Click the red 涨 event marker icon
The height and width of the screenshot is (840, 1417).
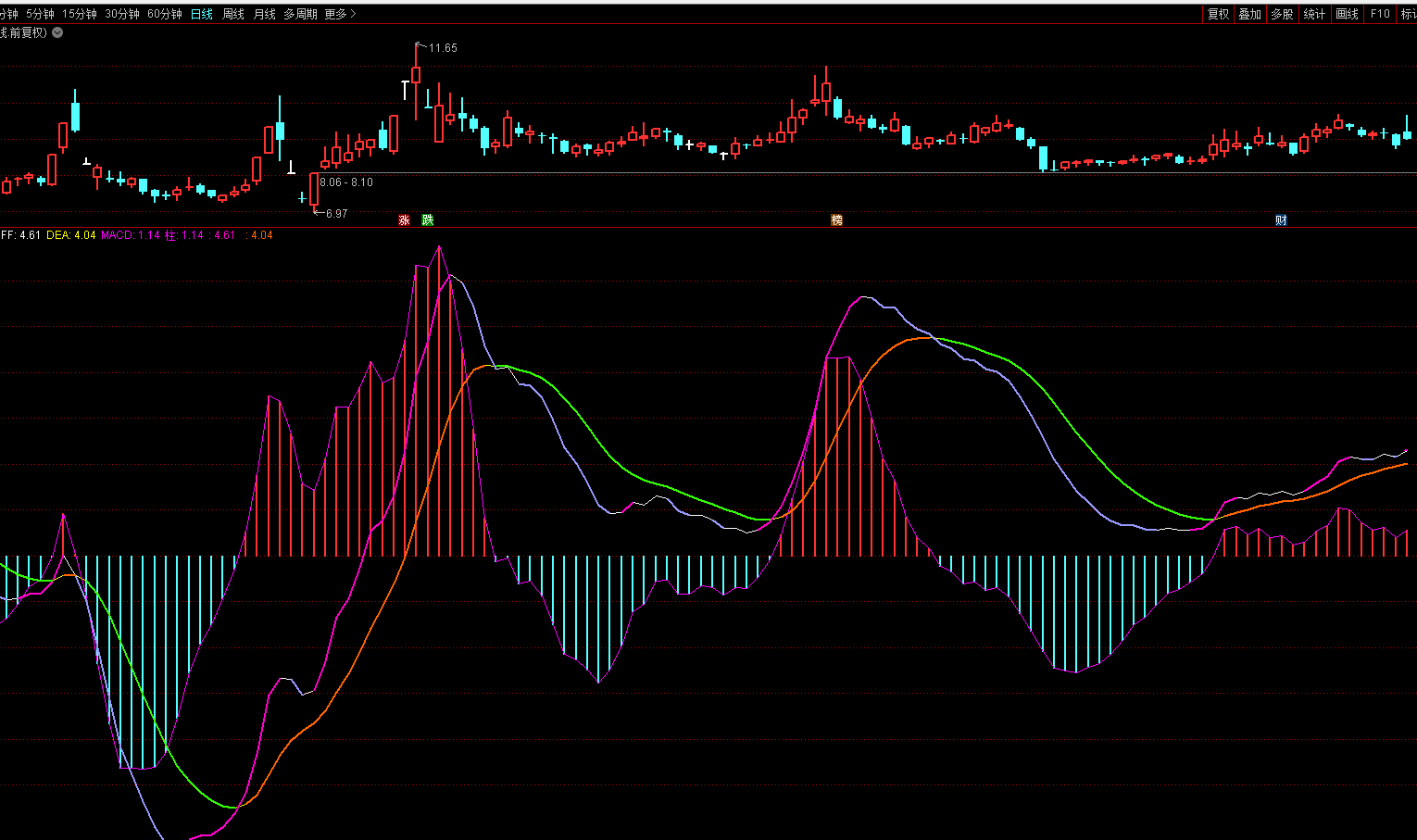point(404,220)
